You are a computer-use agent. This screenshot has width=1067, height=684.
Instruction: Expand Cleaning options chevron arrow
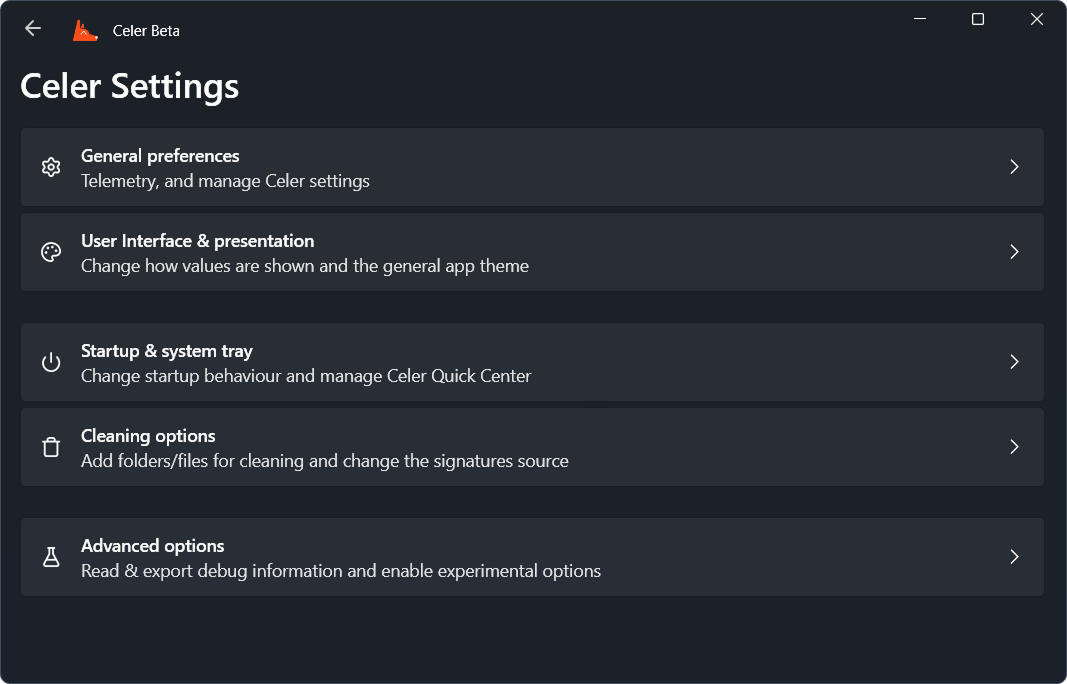(1014, 446)
